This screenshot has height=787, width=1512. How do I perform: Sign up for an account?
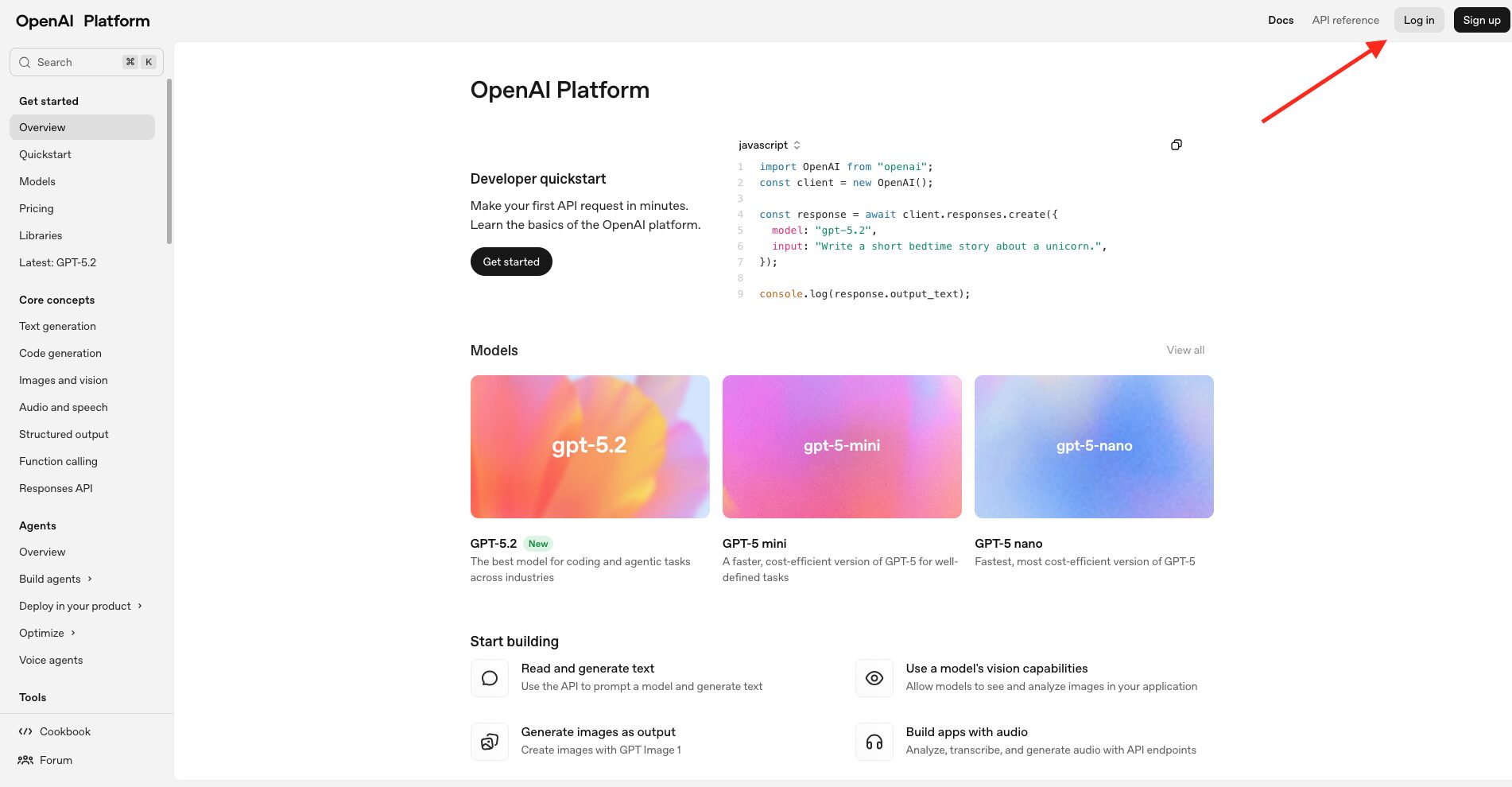(1481, 20)
